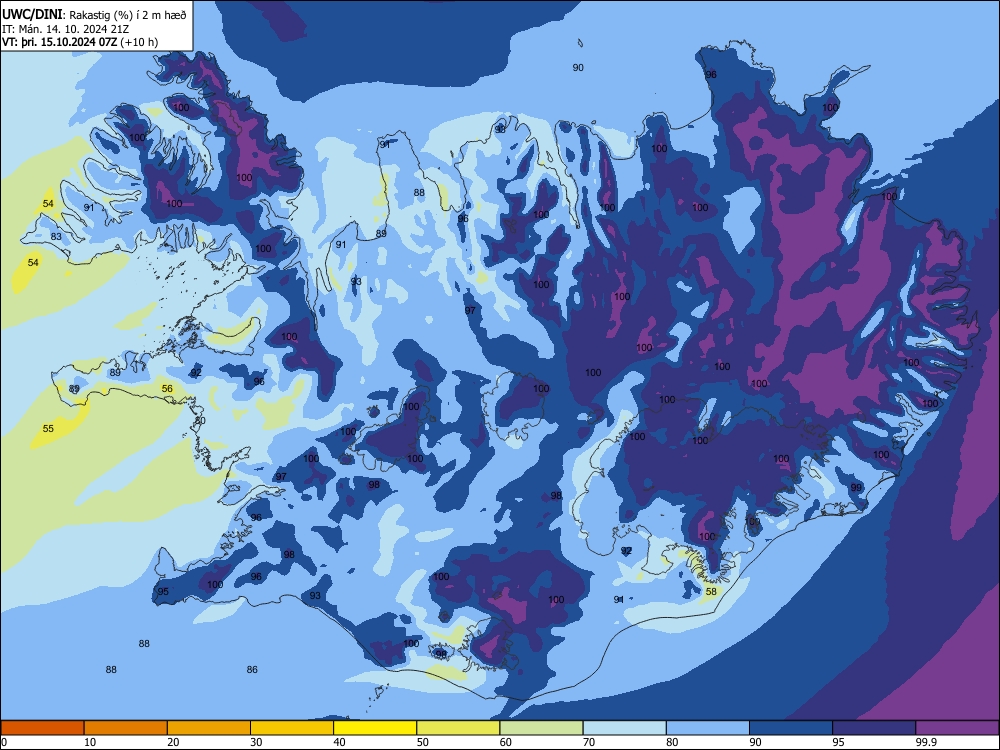Click the legend tick label '20'
1000x750 pixels.
tap(173, 742)
